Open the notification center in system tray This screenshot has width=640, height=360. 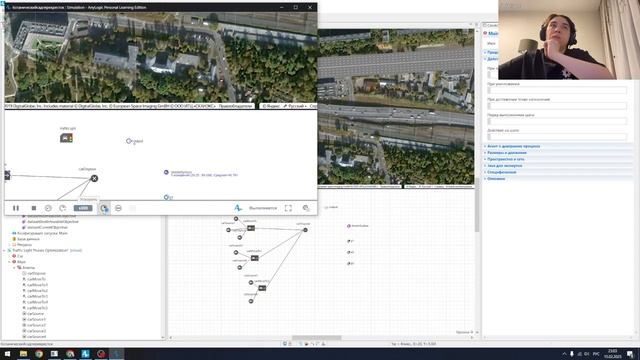pos(631,354)
